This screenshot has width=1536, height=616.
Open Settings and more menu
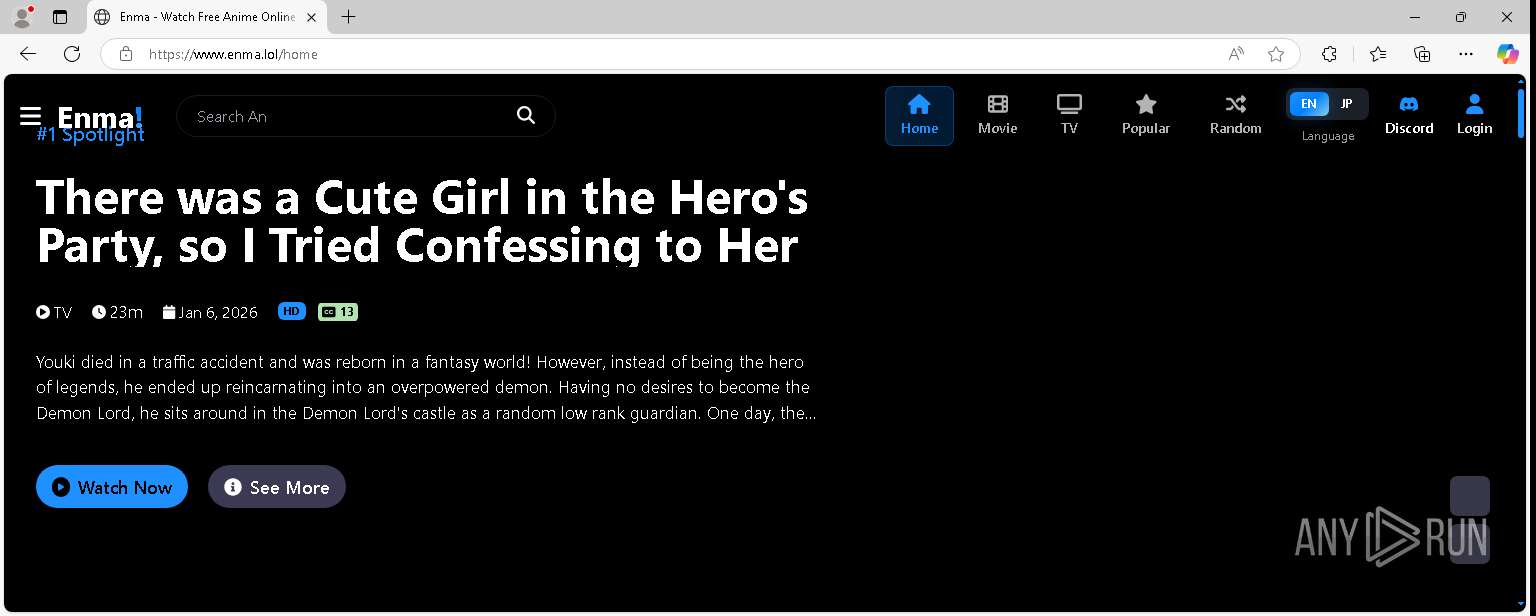[1466, 54]
